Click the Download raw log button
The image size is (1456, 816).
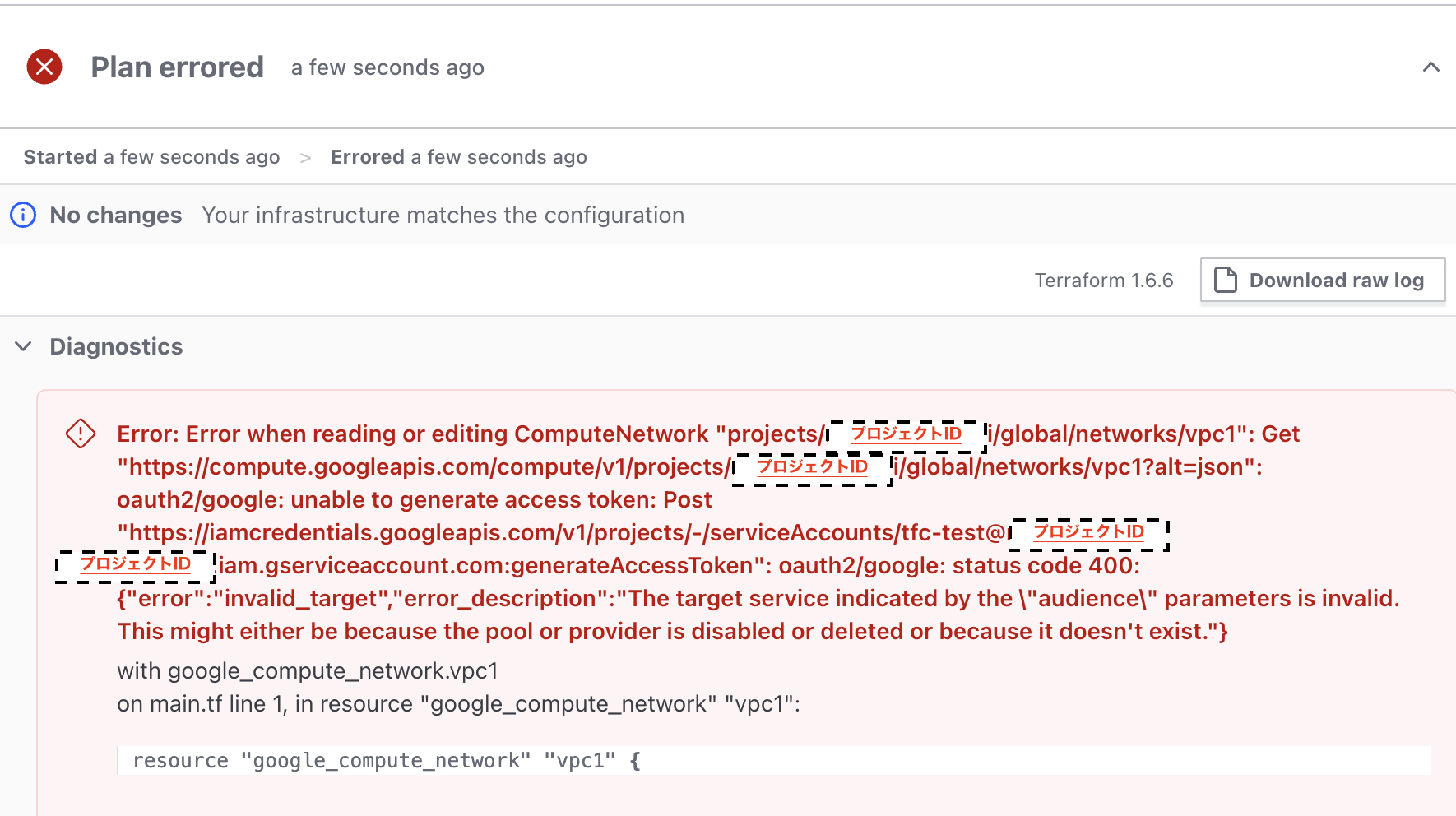tap(1323, 280)
